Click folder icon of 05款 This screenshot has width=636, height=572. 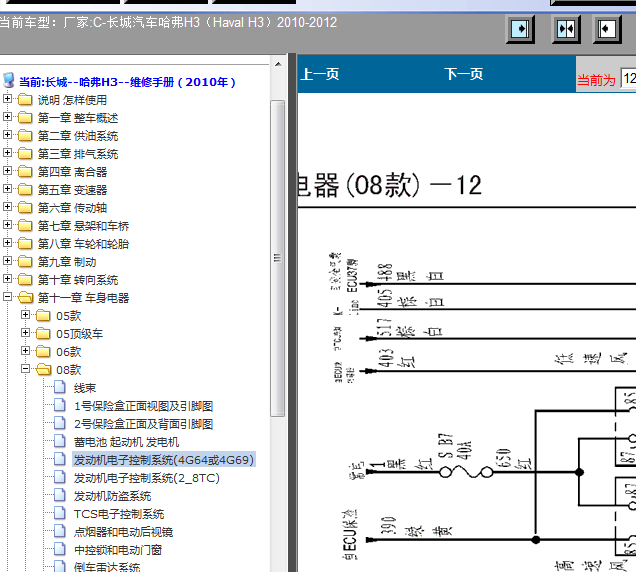(x=43, y=315)
